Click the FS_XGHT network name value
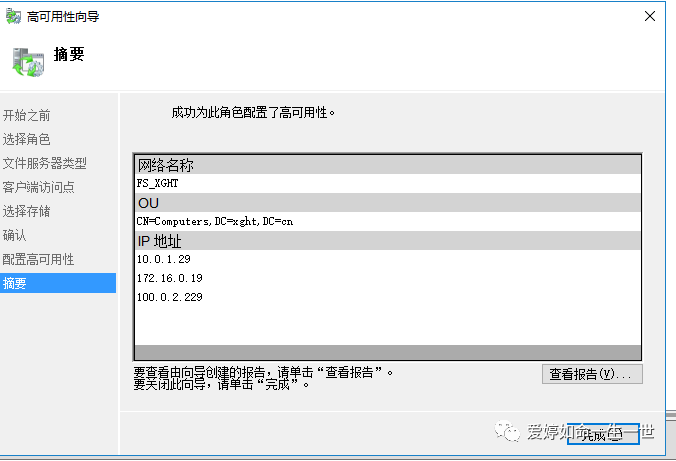 pos(157,184)
